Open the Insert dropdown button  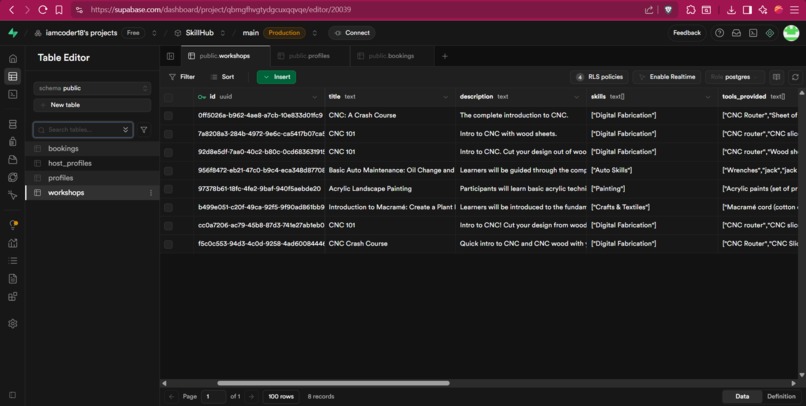click(277, 77)
